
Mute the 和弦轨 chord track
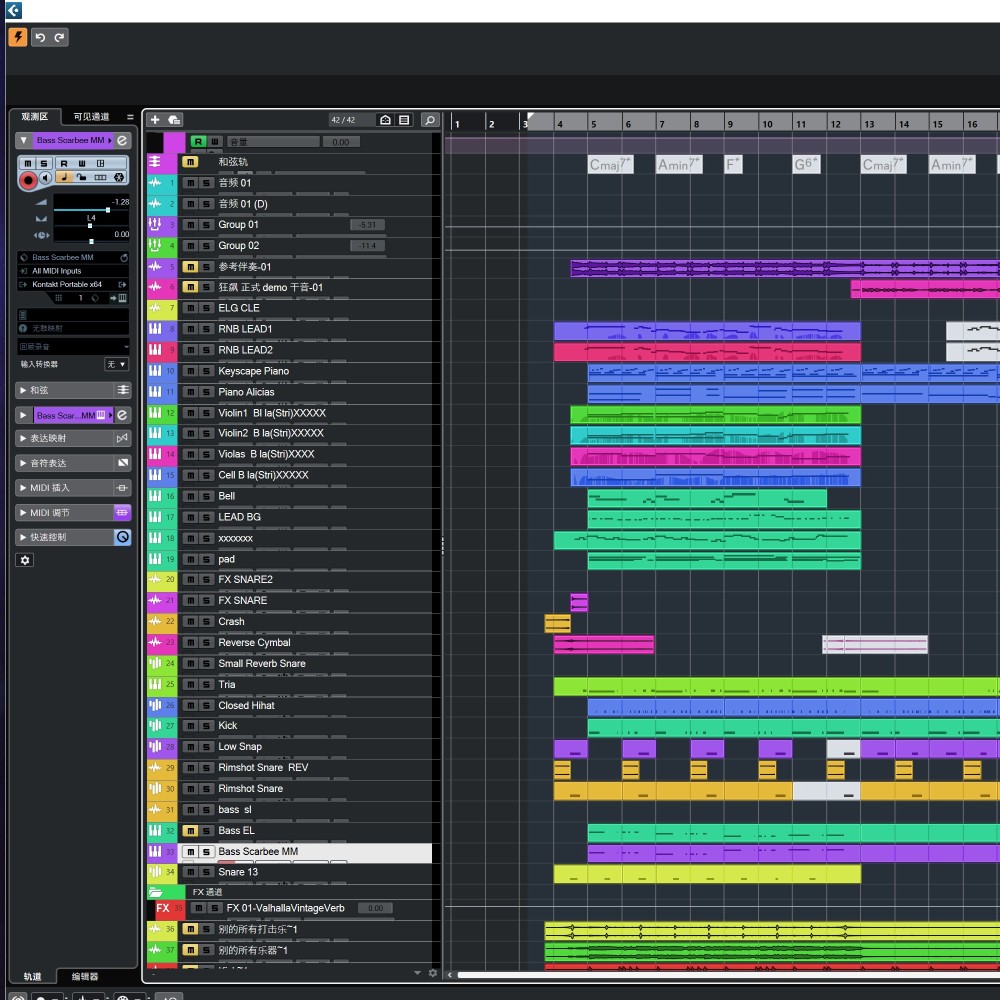(x=190, y=162)
